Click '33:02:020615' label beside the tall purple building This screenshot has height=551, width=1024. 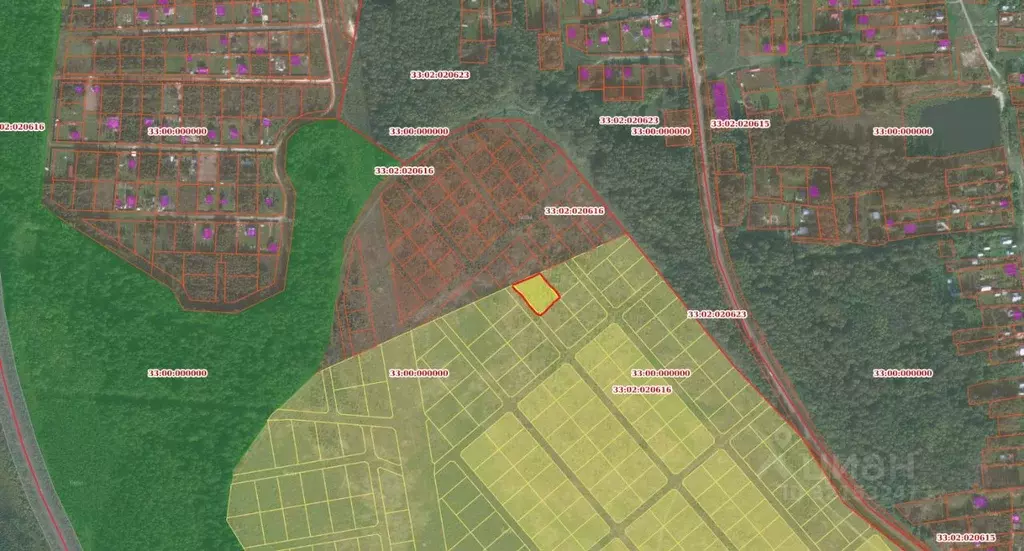pyautogui.click(x=740, y=123)
